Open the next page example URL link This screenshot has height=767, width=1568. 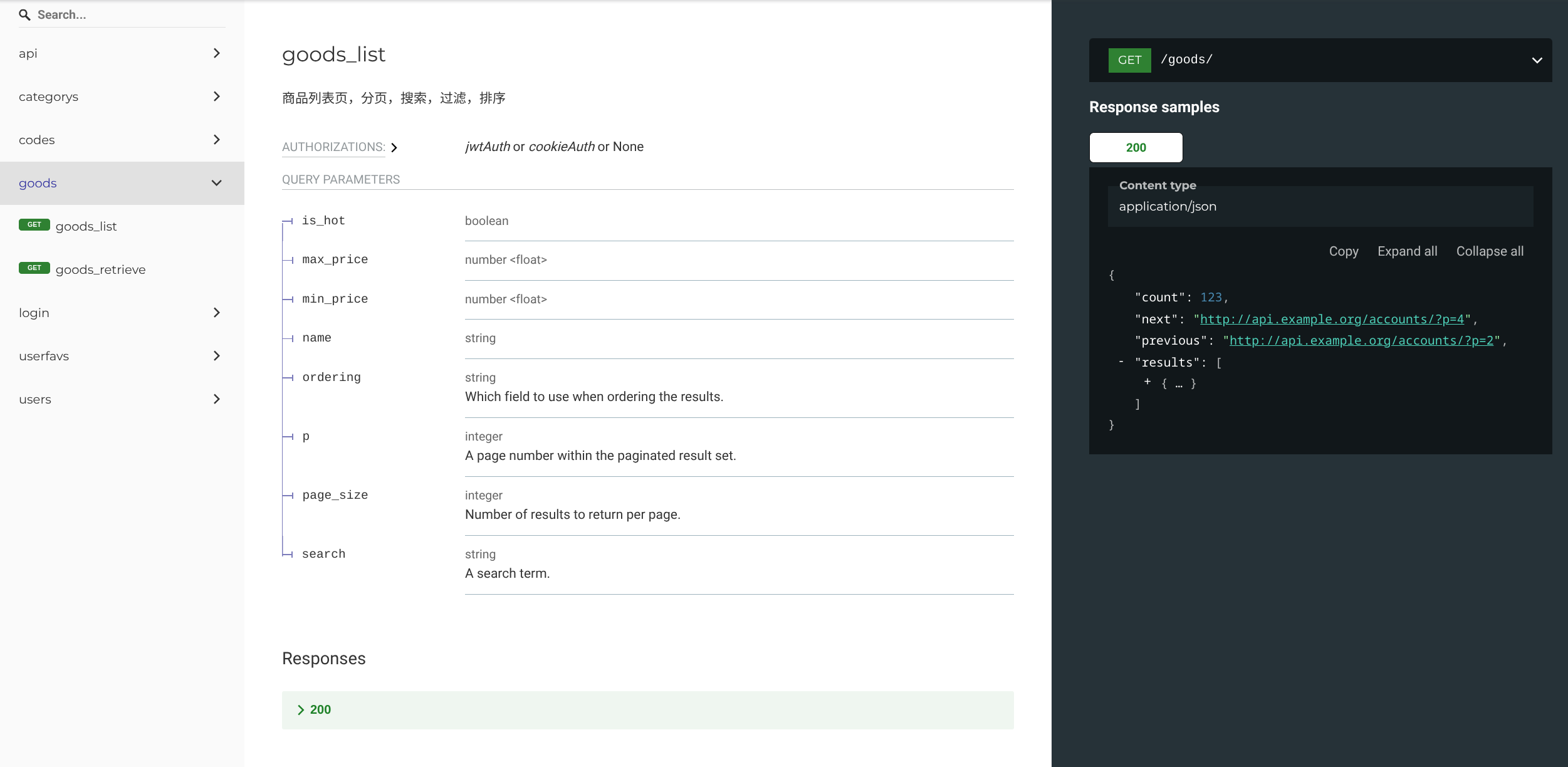click(x=1331, y=320)
